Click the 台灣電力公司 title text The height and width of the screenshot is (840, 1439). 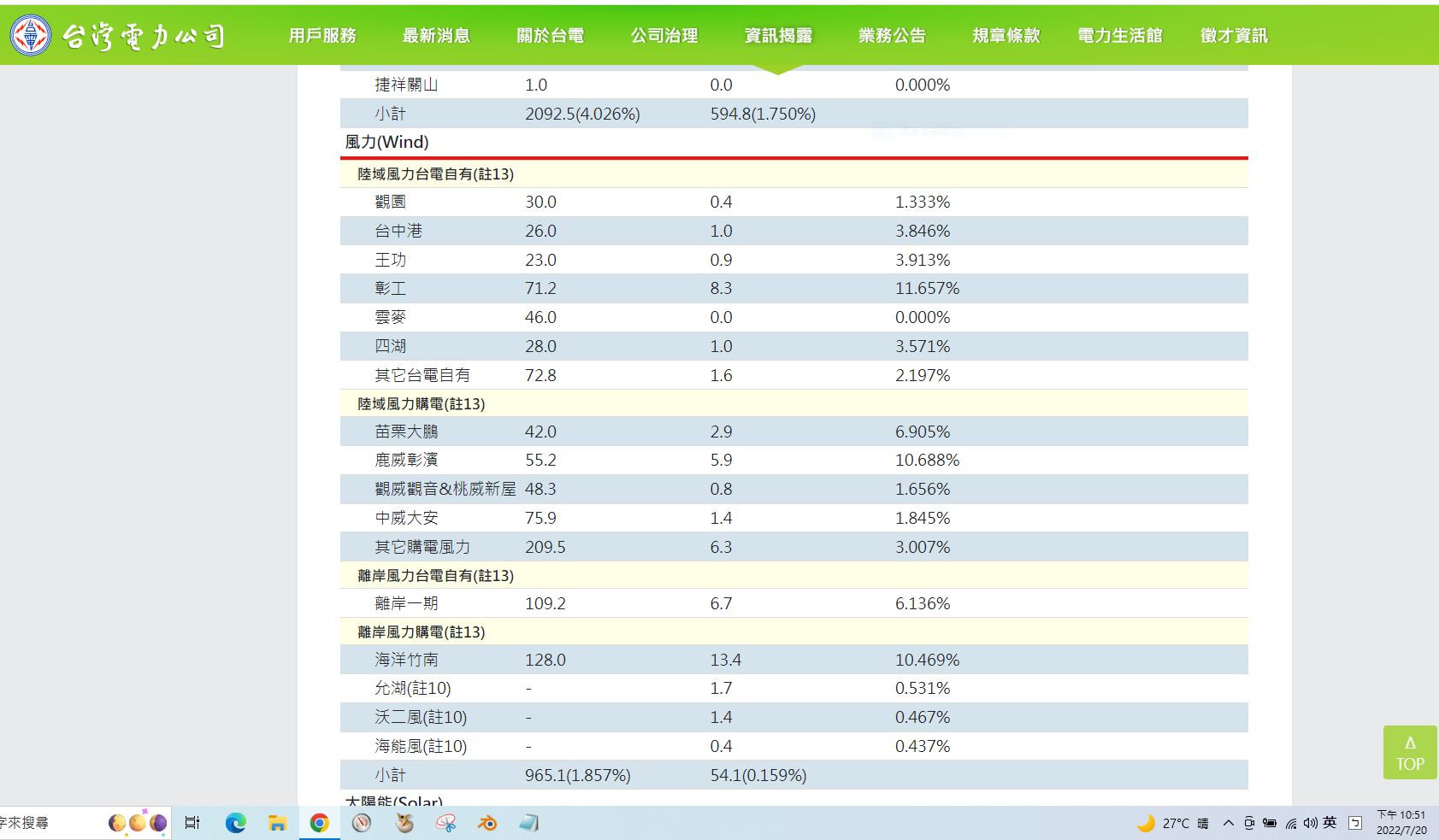pyautogui.click(x=144, y=36)
